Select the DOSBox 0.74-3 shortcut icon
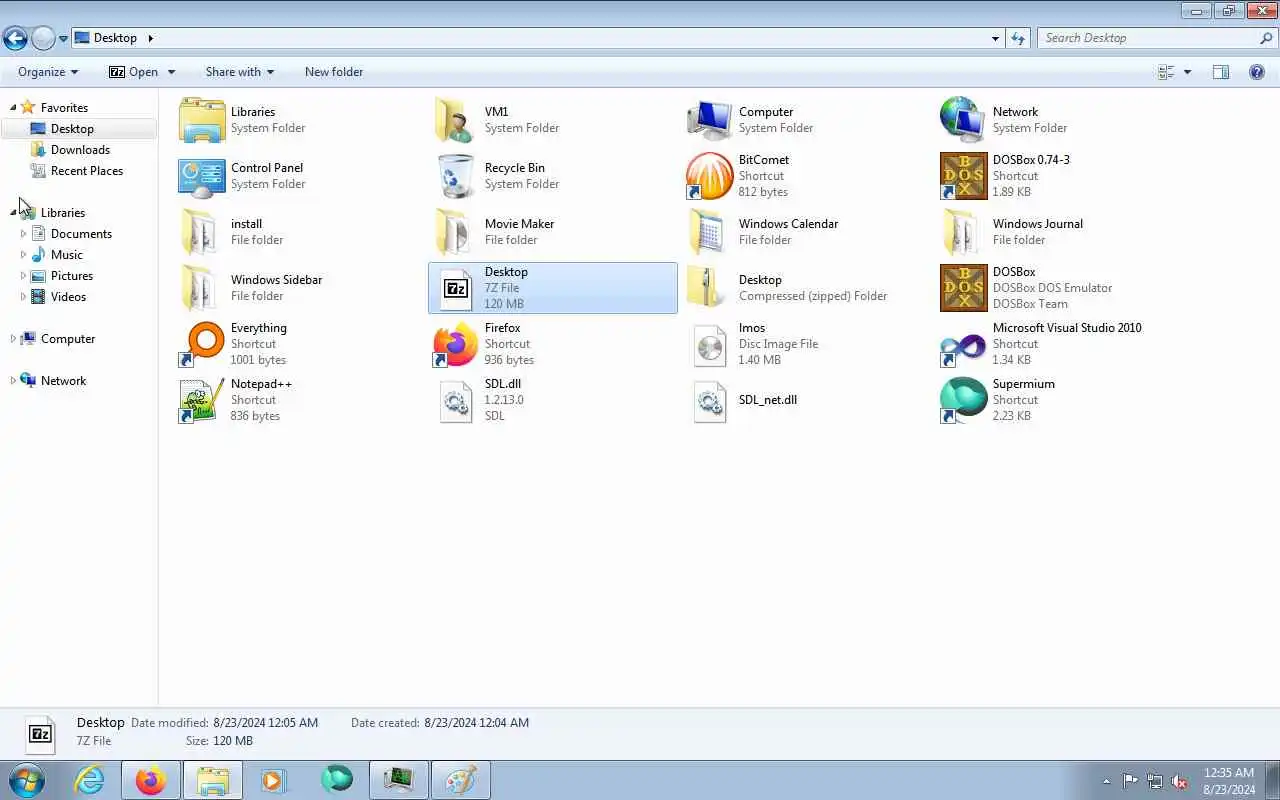Viewport: 1280px width, 800px height. coord(963,176)
